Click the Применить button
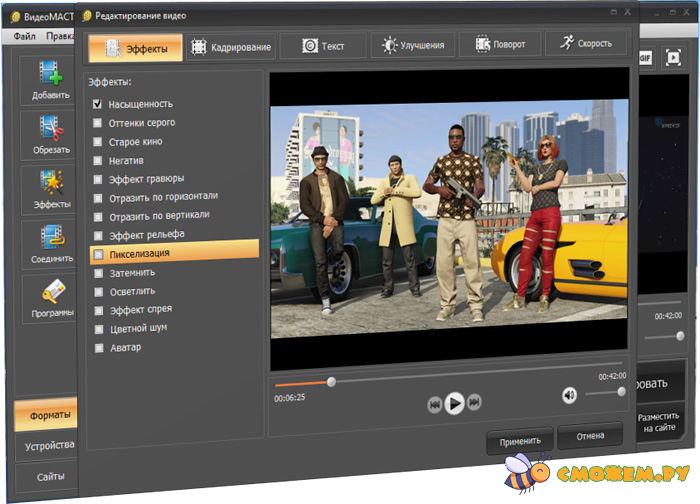 520,441
